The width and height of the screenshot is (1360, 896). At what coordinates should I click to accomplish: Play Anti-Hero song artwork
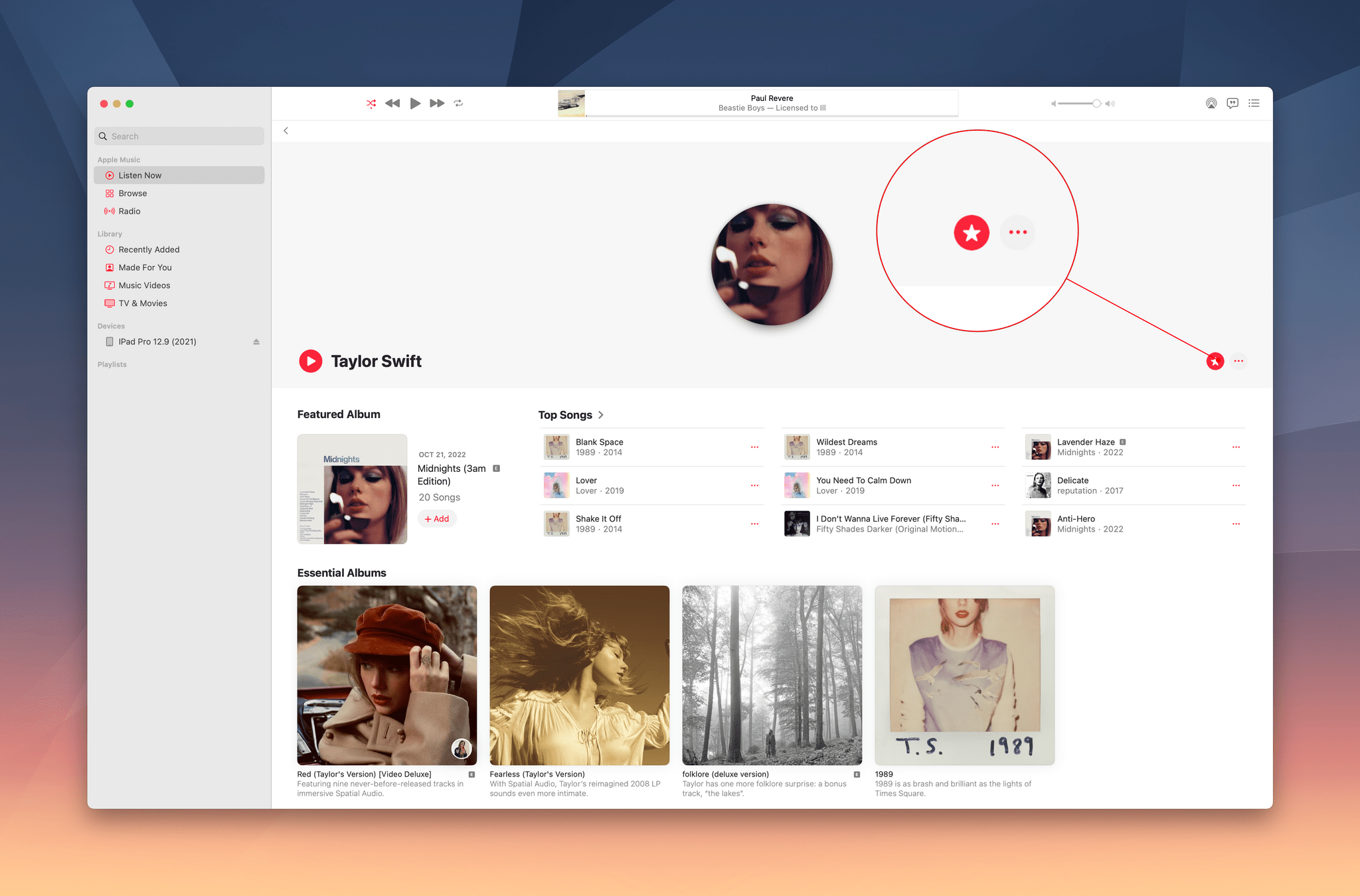pos(1038,524)
